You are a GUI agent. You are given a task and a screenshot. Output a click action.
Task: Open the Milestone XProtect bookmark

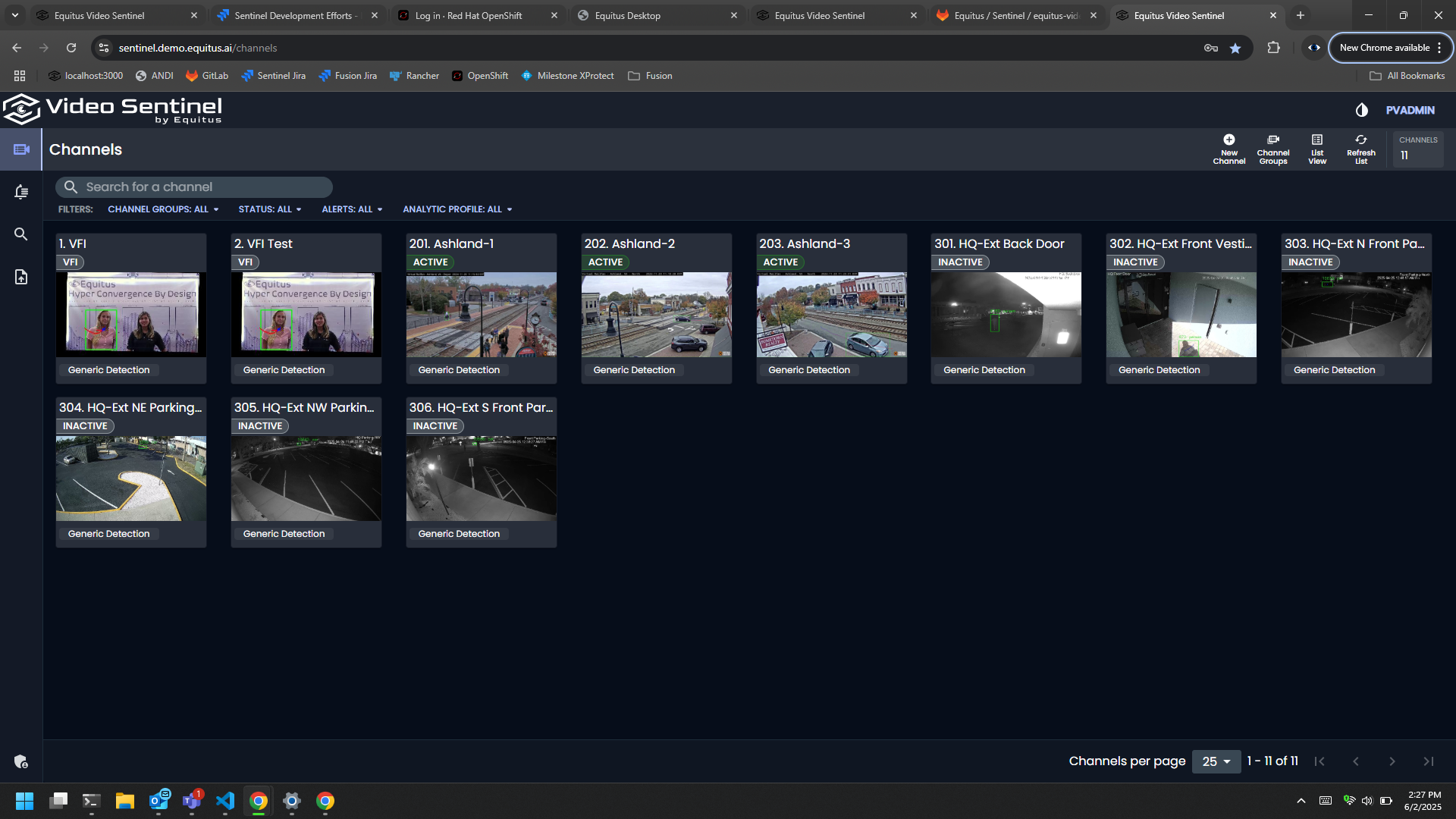567,76
